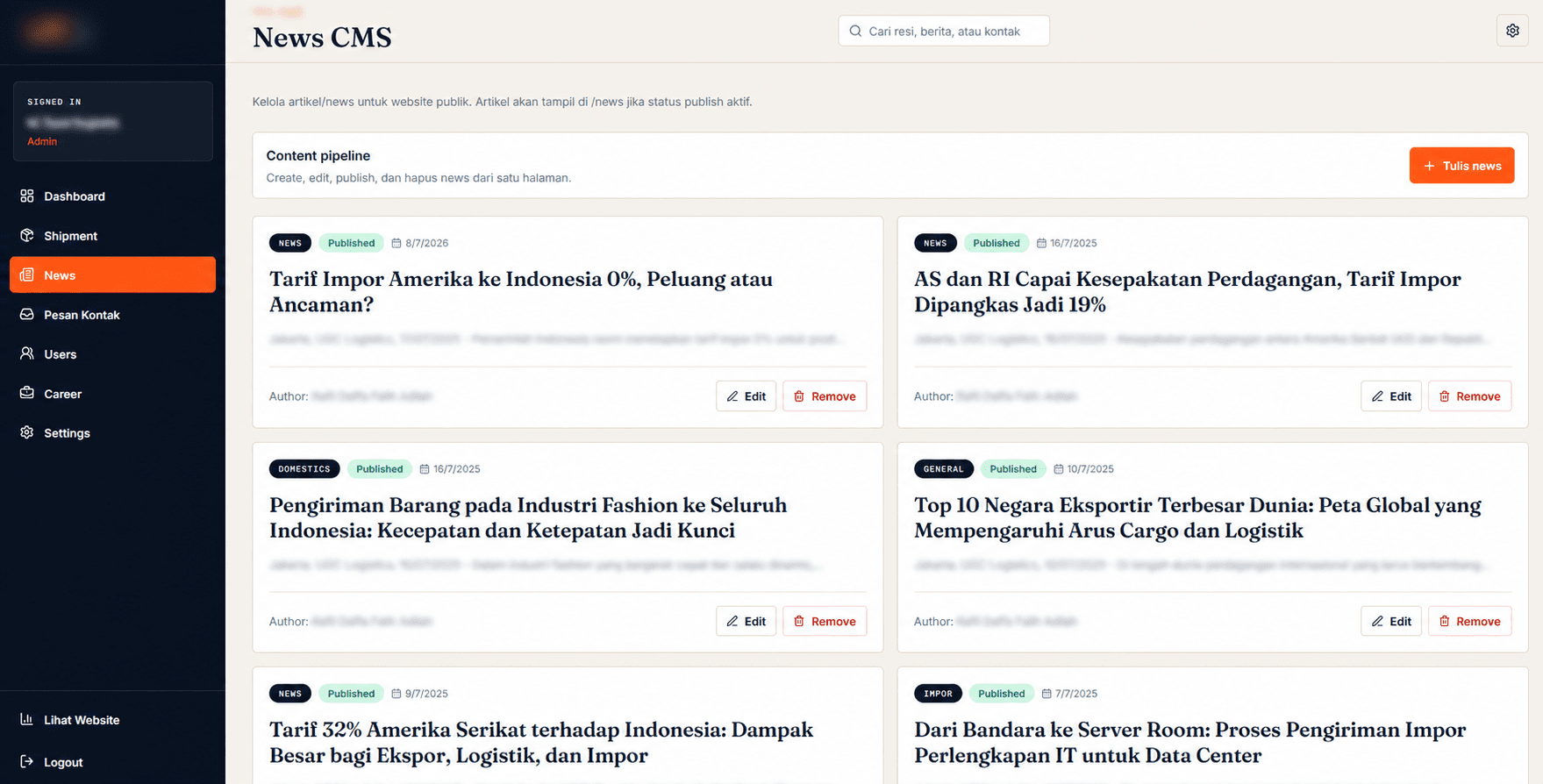
Task: Click Published badge on Dari Bandara card
Action: coord(1002,694)
